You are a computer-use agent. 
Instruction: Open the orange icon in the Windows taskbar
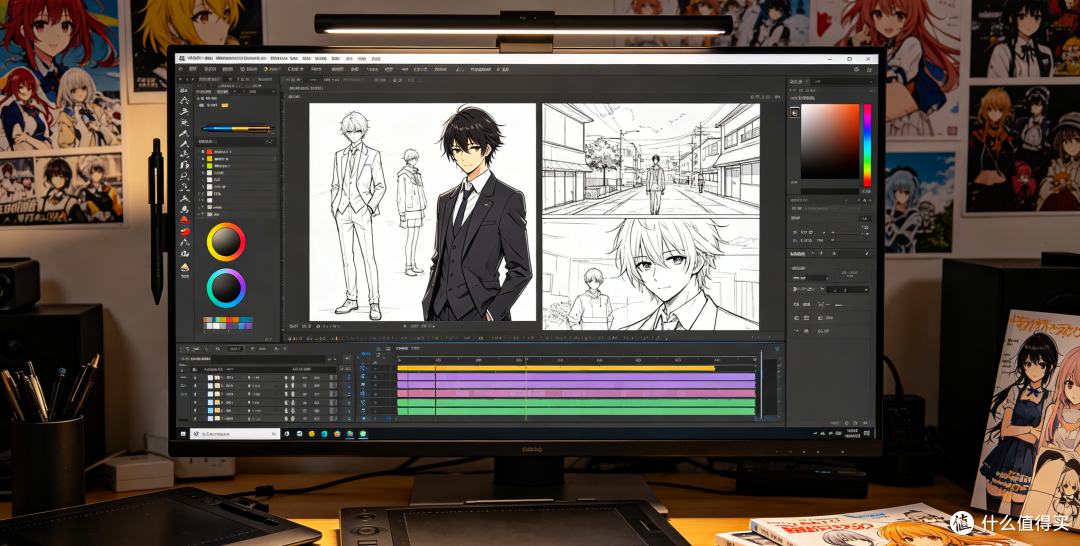337,434
